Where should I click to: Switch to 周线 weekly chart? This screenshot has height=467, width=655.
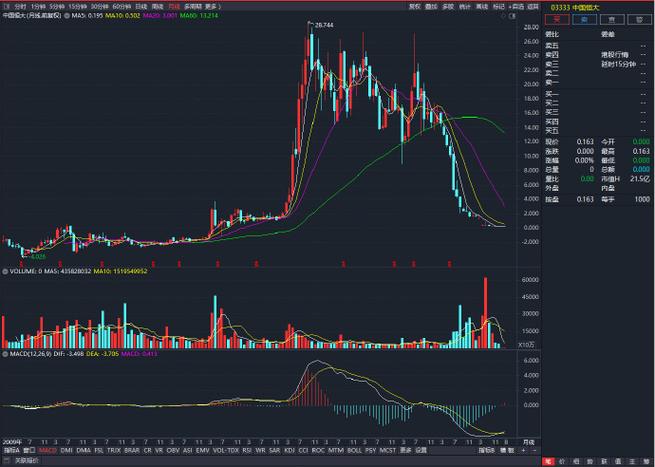click(x=157, y=7)
